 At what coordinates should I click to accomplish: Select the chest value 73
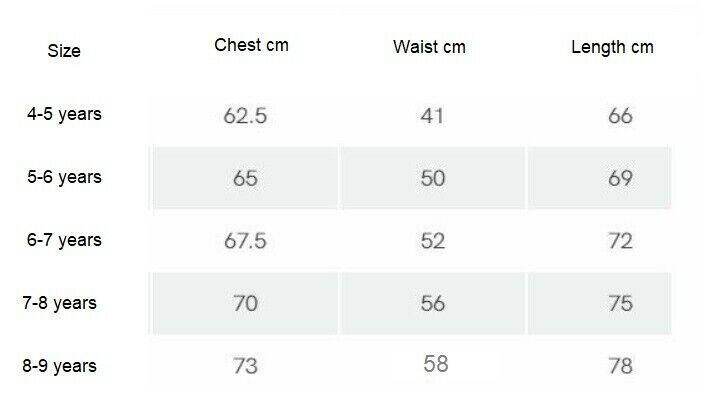[245, 366]
